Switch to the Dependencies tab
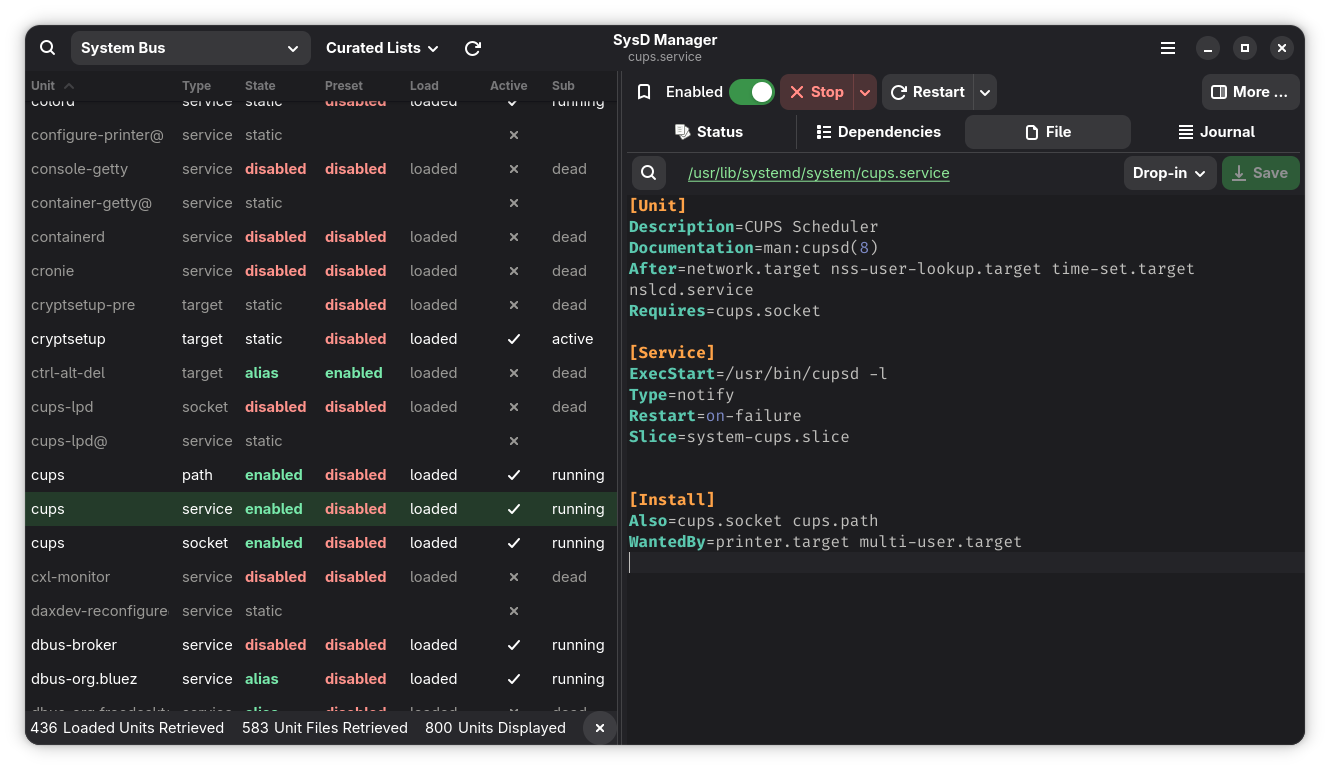1330x770 pixels. [x=879, y=132]
